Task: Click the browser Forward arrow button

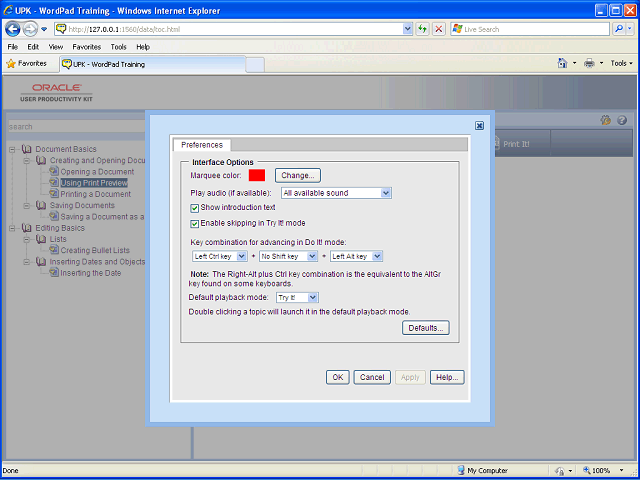Action: [x=30, y=29]
